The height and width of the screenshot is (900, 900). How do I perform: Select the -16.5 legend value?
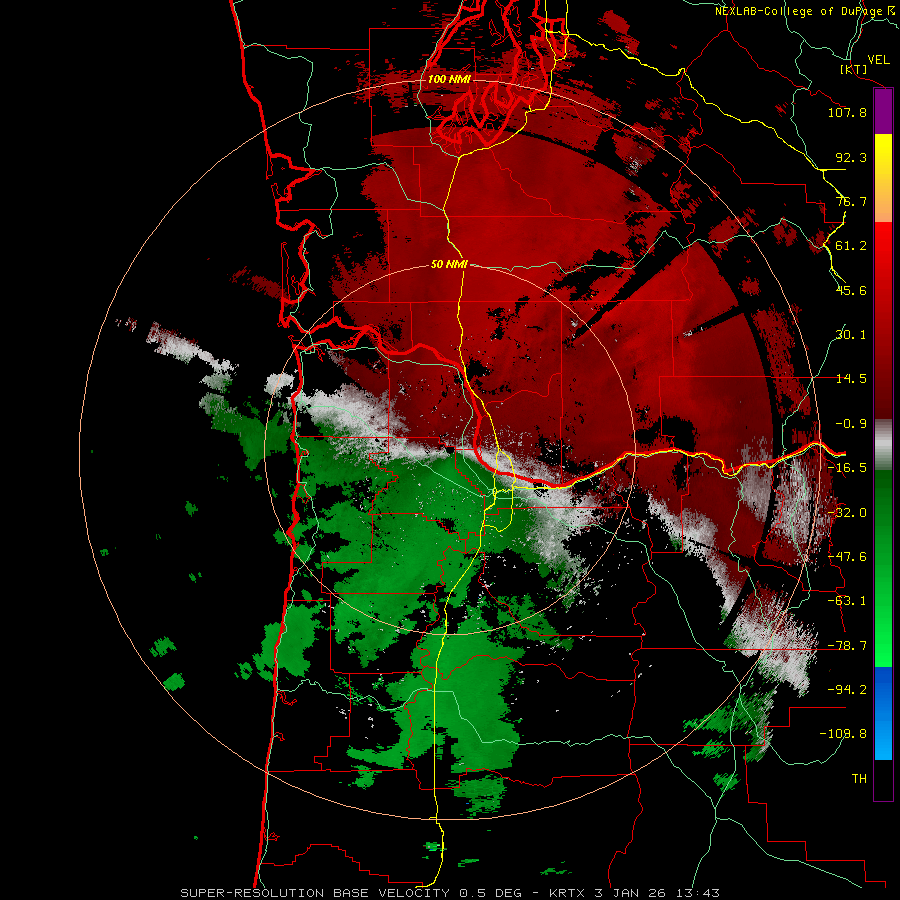[847, 468]
